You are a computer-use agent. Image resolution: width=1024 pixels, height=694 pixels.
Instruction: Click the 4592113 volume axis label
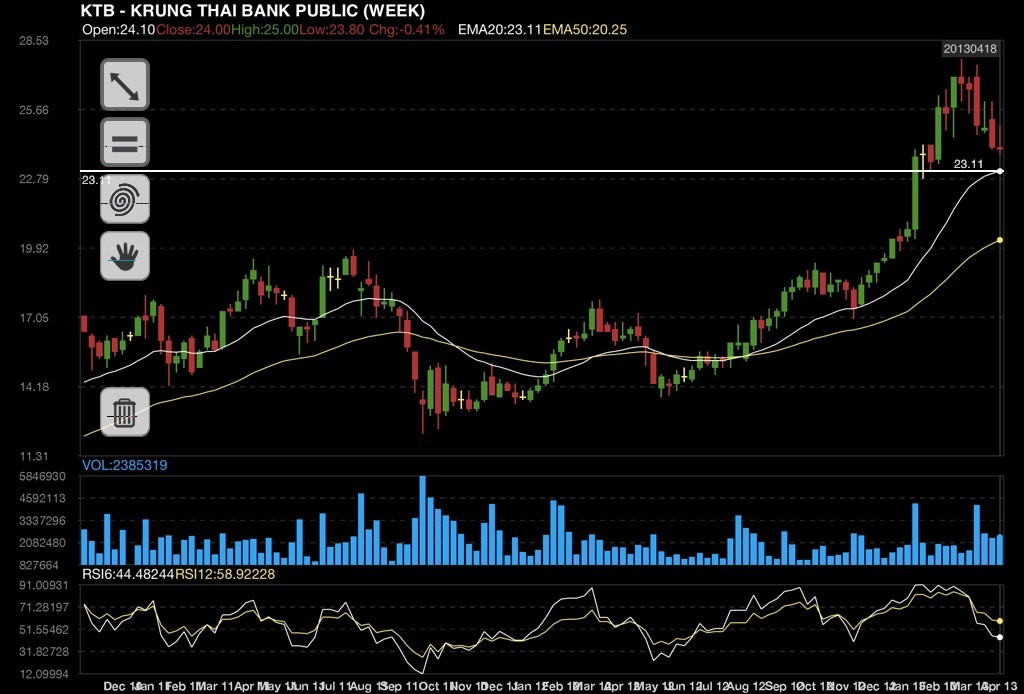tap(42, 499)
